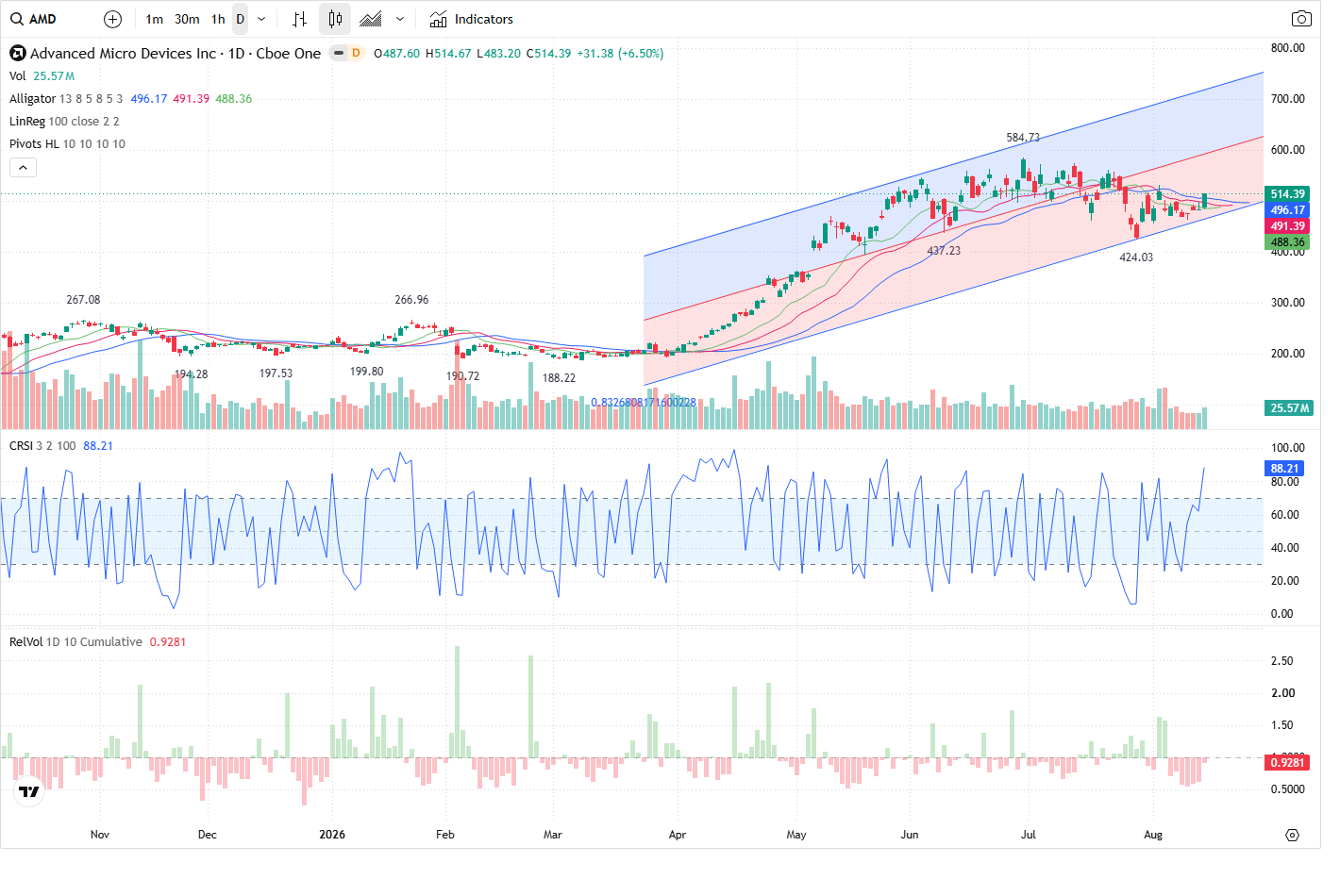Click the orange D data status badge in legend
This screenshot has width=1340, height=896.
coord(356,53)
